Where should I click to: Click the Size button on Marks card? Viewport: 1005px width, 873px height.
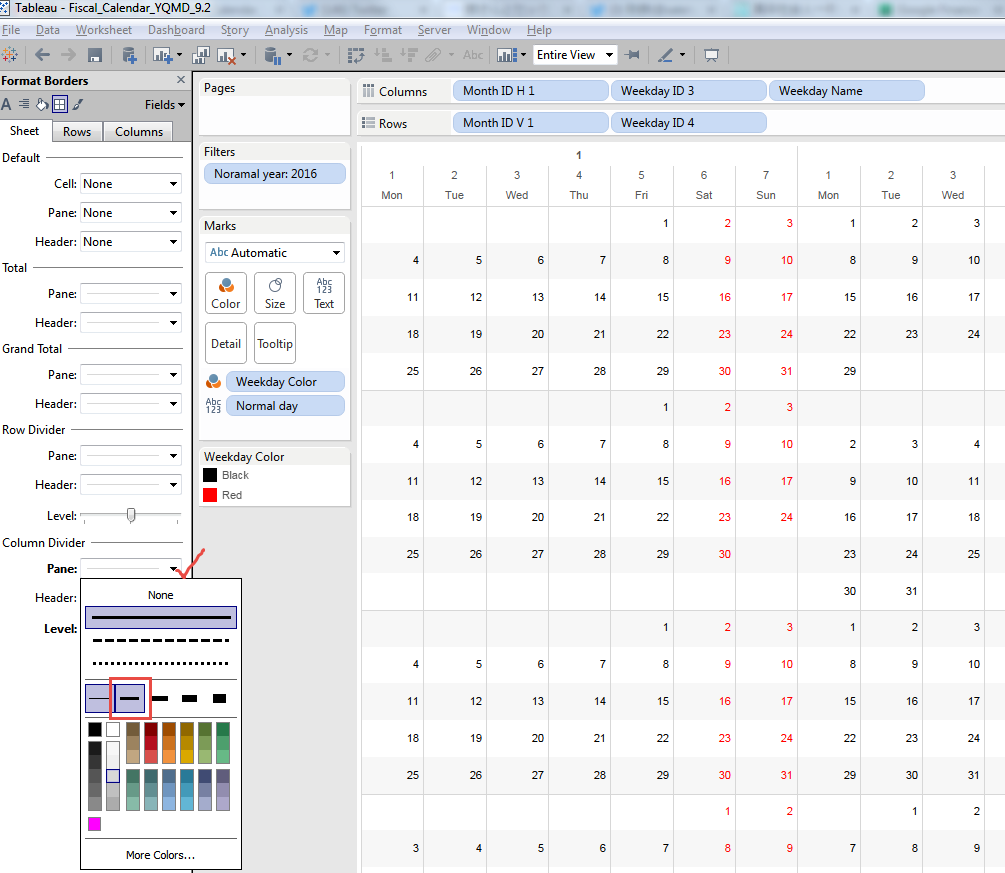(x=275, y=293)
